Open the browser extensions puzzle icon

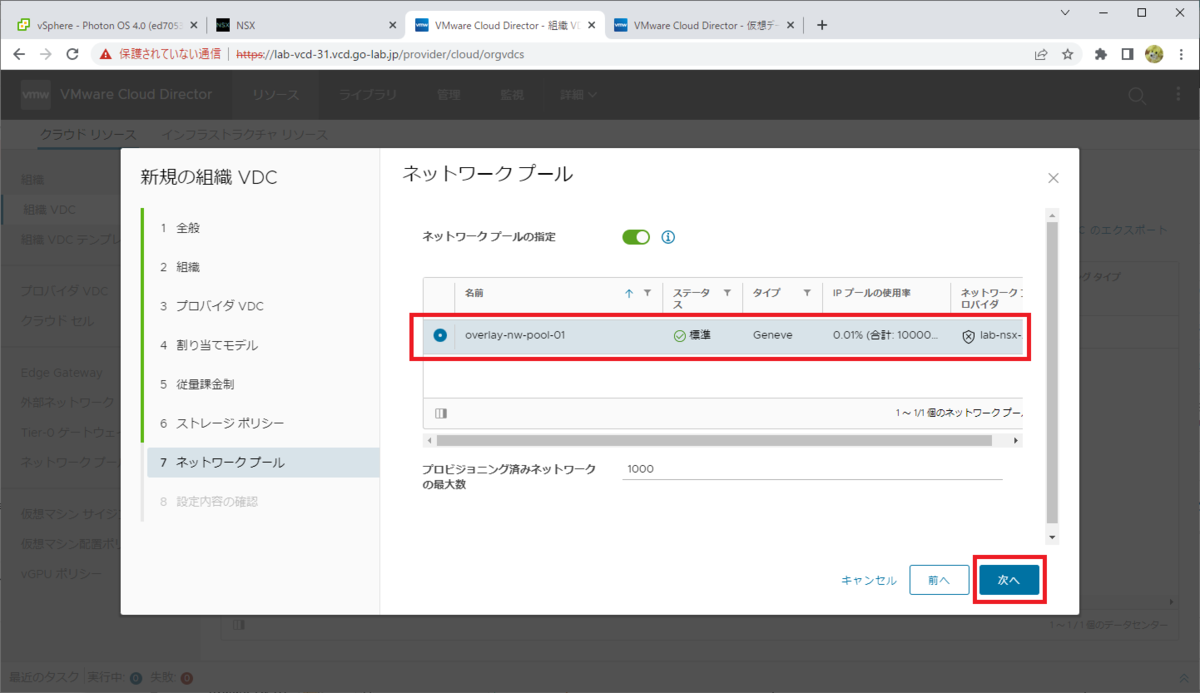(1101, 54)
